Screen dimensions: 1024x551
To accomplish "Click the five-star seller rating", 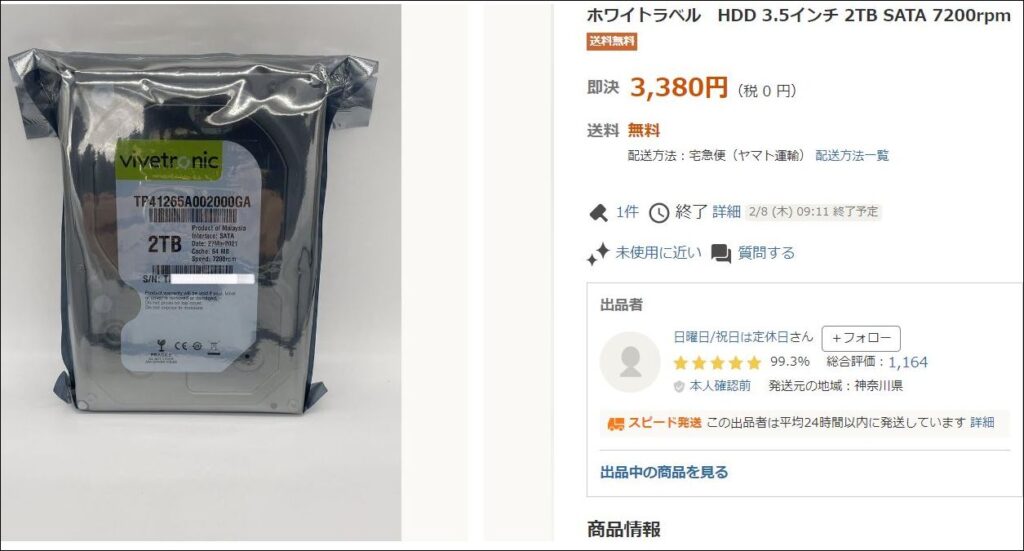I will (x=717, y=362).
